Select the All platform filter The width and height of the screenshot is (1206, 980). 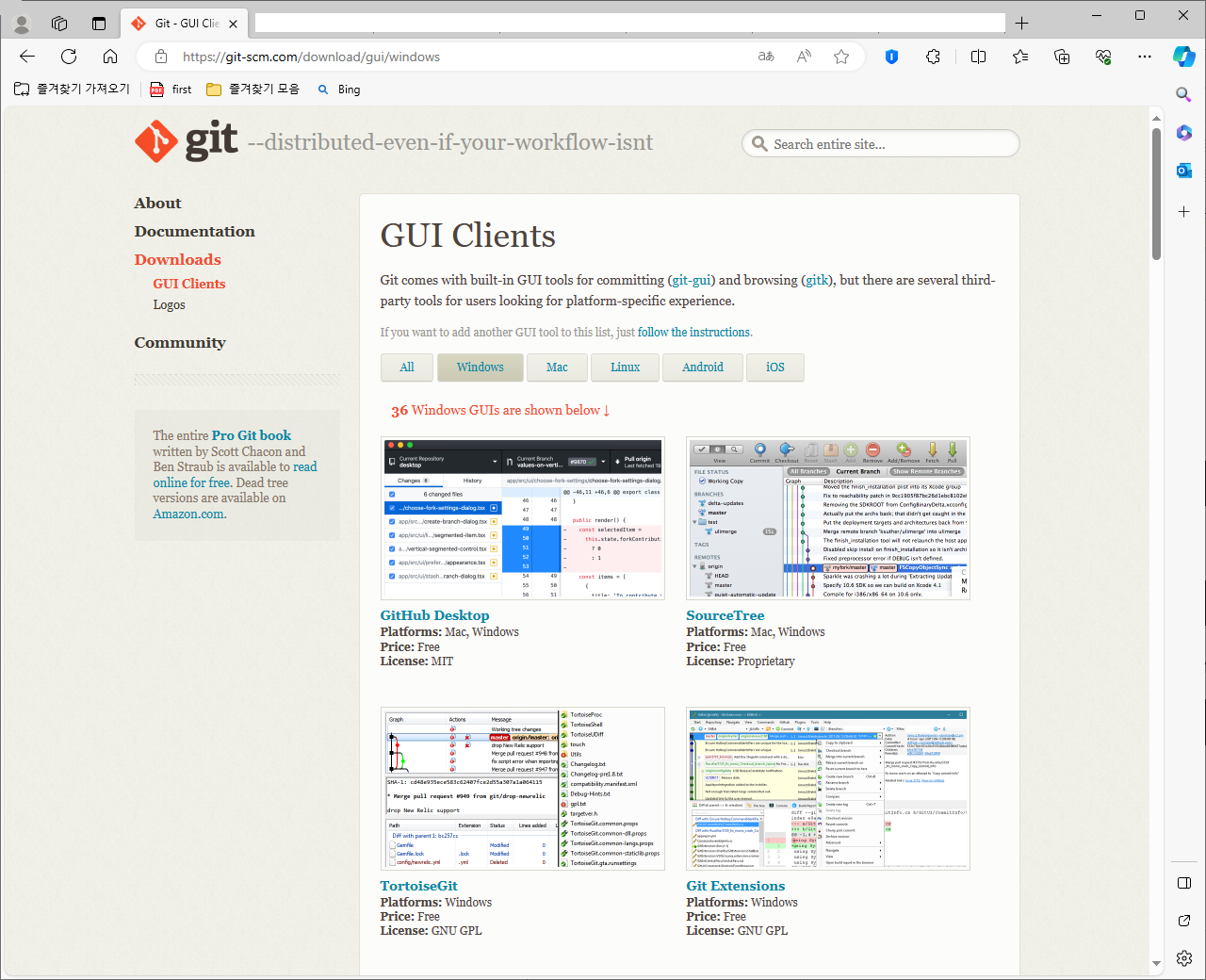[407, 367]
